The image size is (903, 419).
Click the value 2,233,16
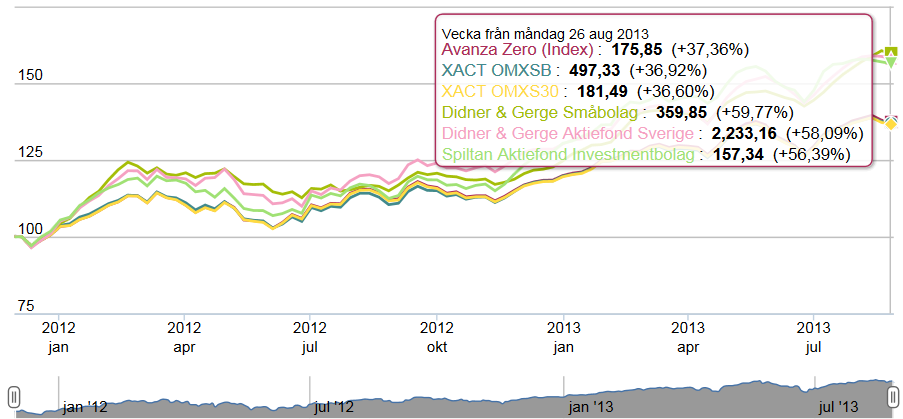click(x=744, y=134)
